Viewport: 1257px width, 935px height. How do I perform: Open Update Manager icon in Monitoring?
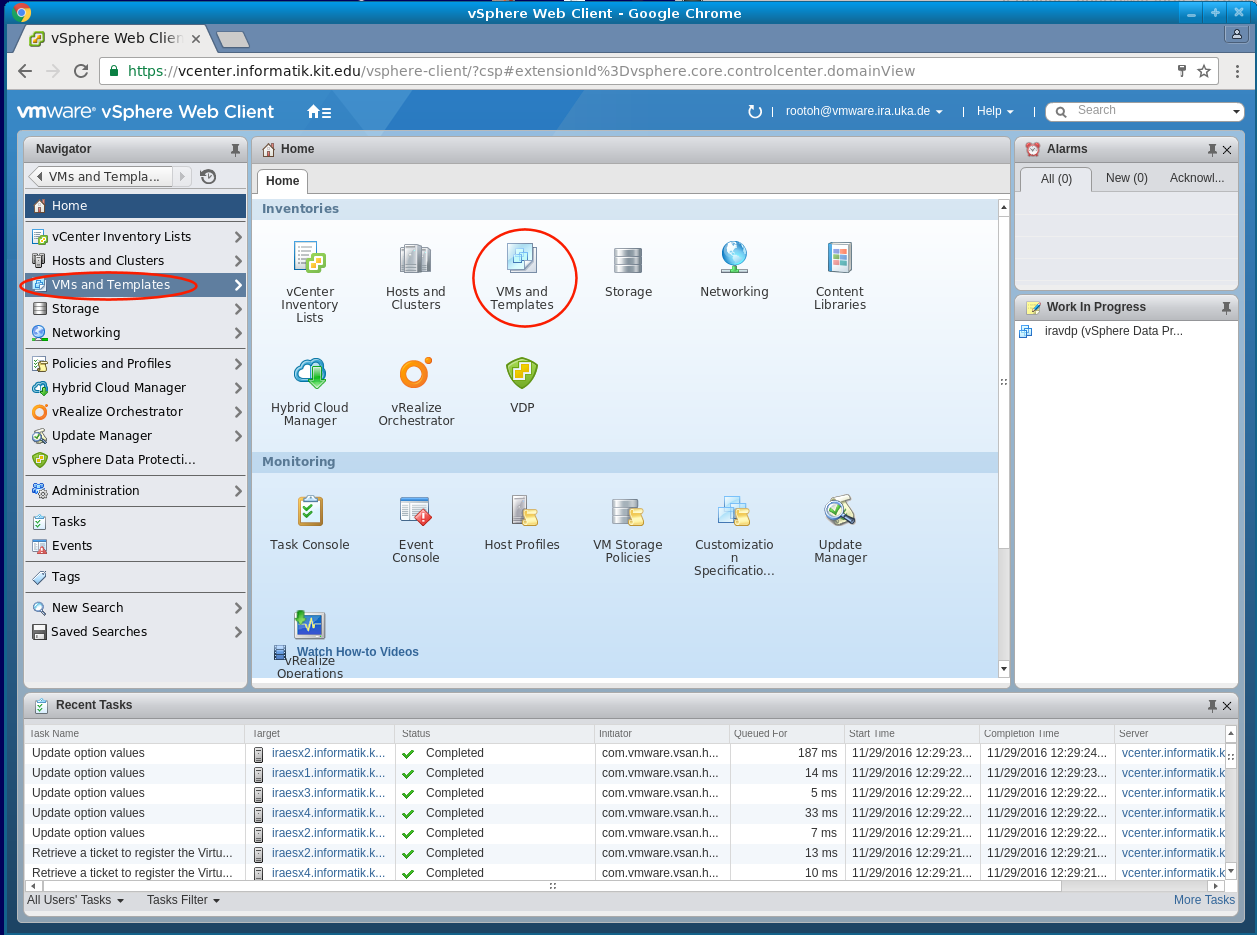click(840, 511)
